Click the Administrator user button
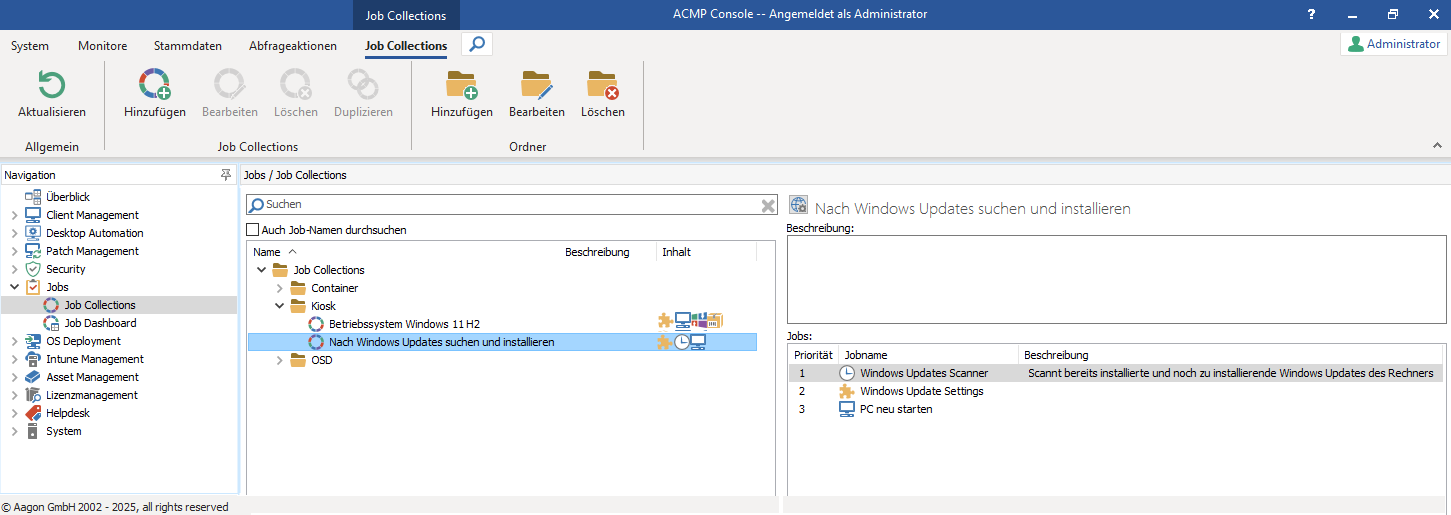Screen dimensions: 1451x515 point(1393,44)
